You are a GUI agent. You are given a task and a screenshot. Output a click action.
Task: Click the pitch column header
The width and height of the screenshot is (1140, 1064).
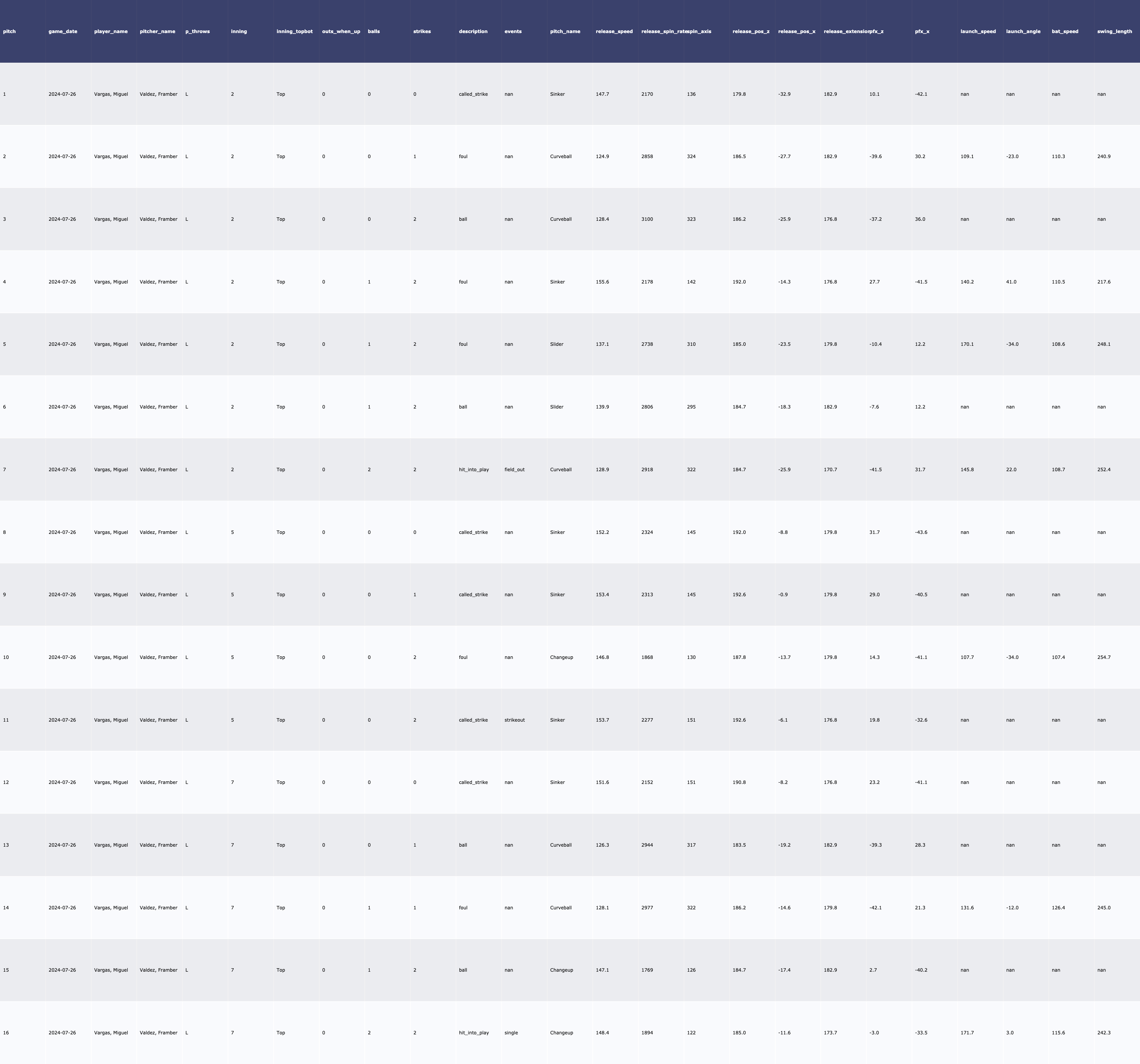9,32
